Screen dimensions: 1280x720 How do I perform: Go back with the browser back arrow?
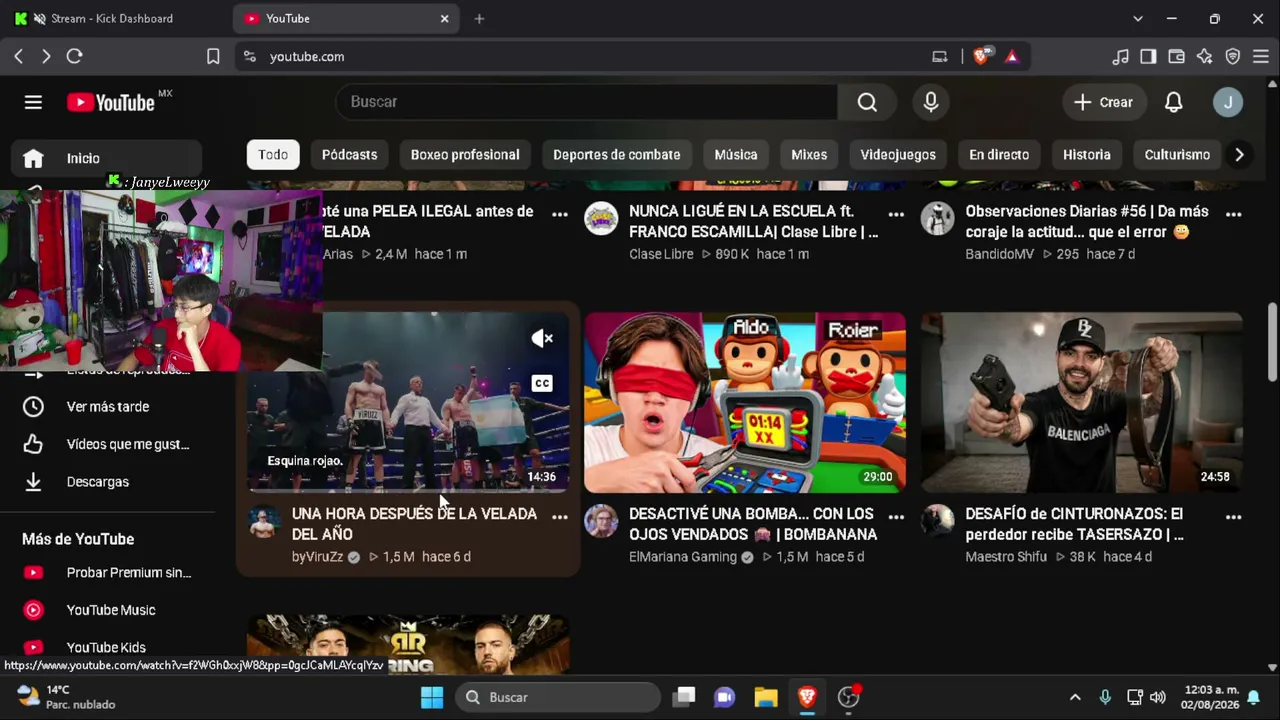point(19,57)
